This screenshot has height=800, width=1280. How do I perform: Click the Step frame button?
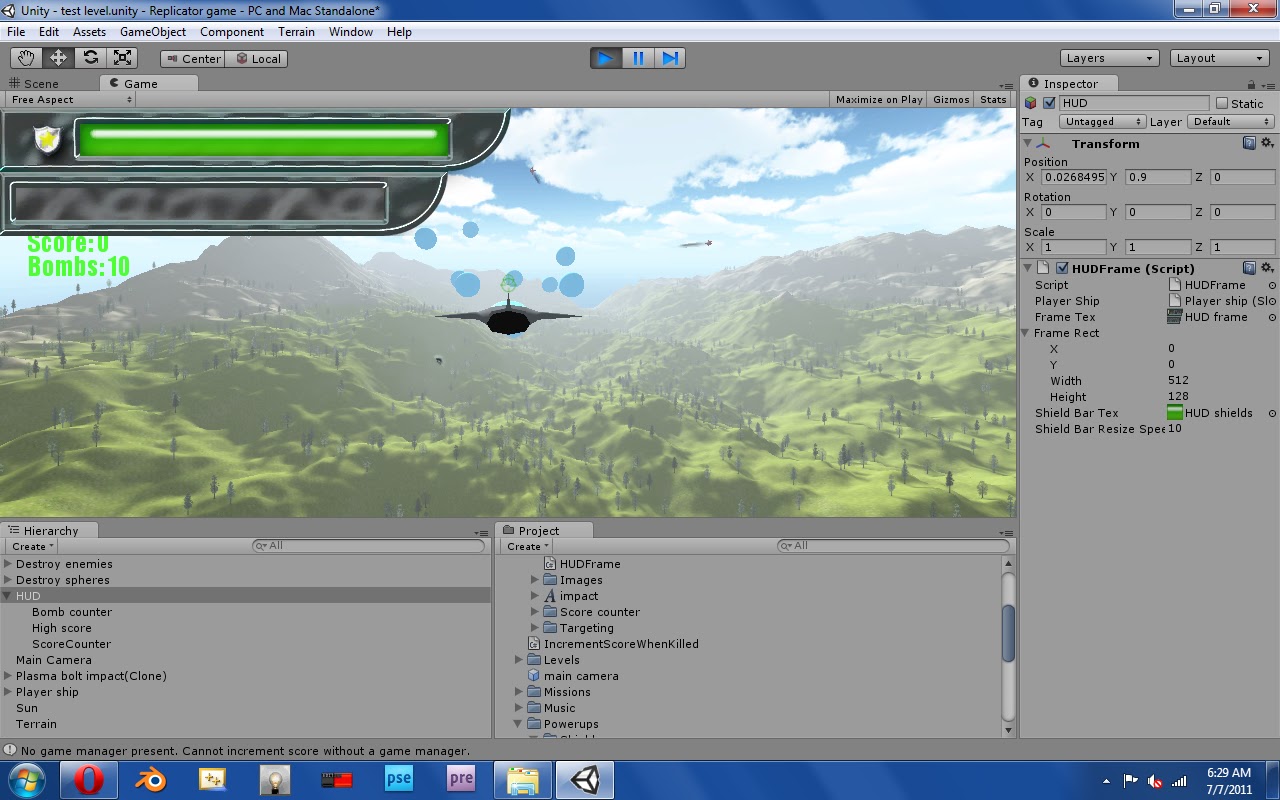670,58
